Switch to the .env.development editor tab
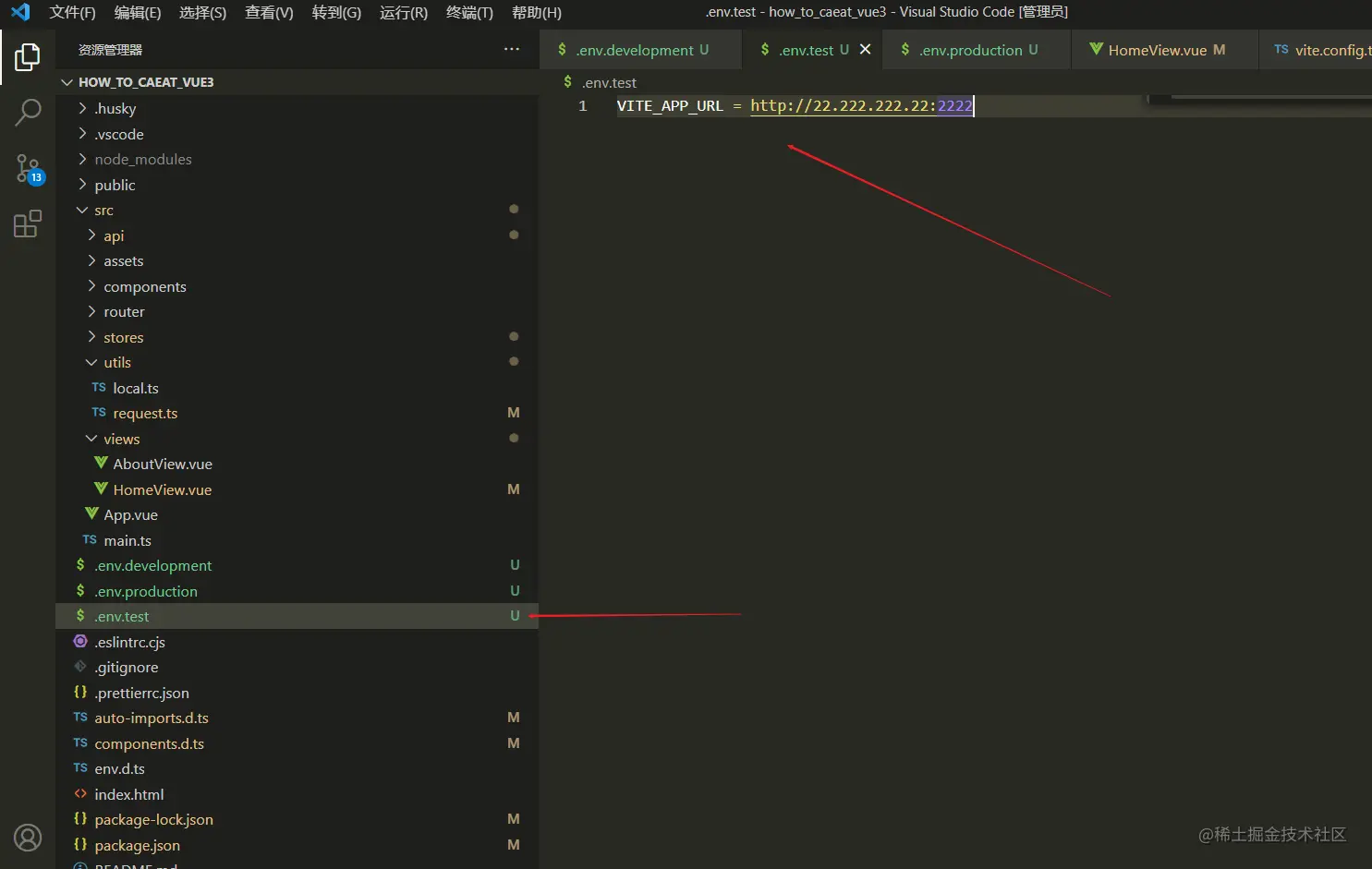This screenshot has height=869, width=1372. pyautogui.click(x=640, y=50)
